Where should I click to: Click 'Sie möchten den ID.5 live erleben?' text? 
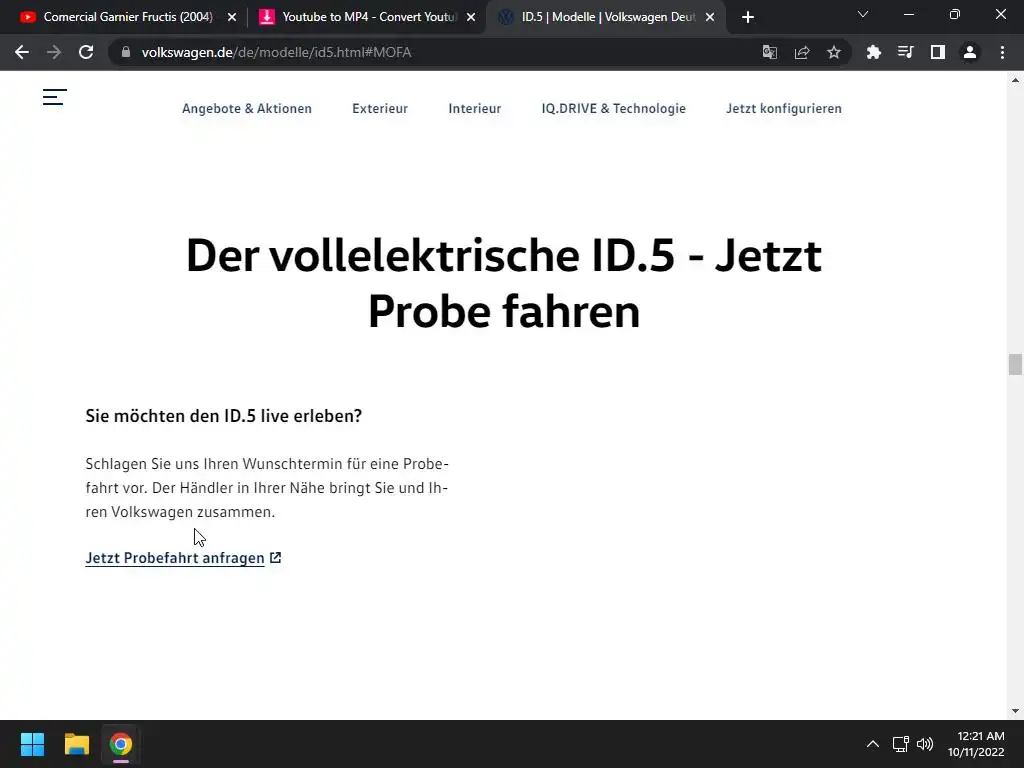[x=224, y=416]
